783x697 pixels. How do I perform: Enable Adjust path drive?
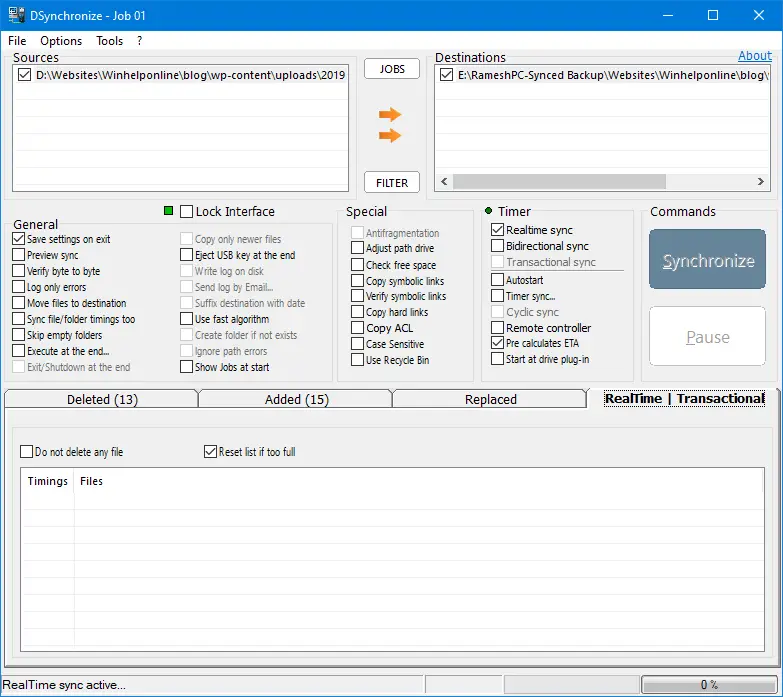pos(357,248)
